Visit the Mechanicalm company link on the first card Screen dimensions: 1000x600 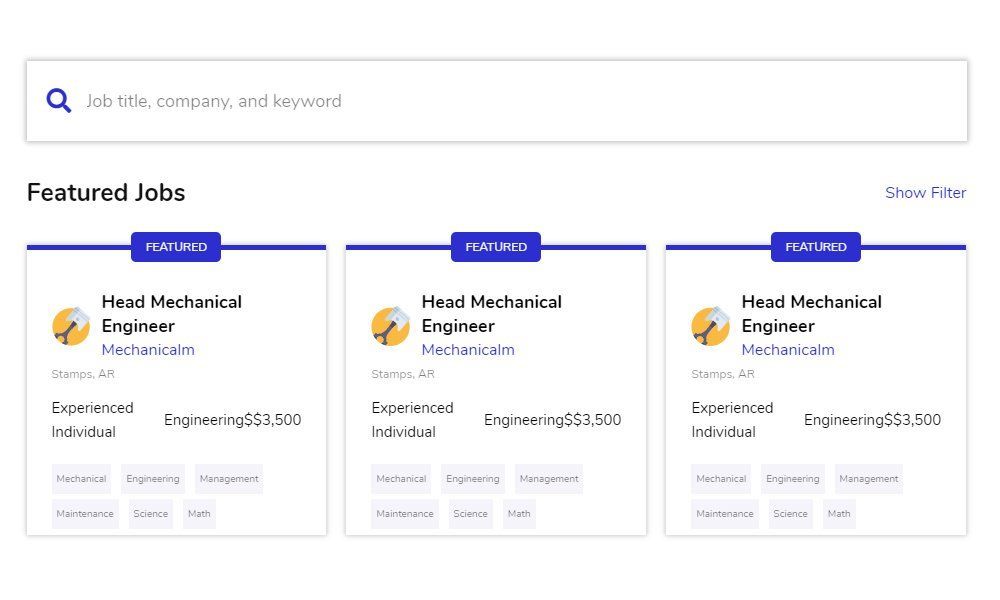point(148,349)
